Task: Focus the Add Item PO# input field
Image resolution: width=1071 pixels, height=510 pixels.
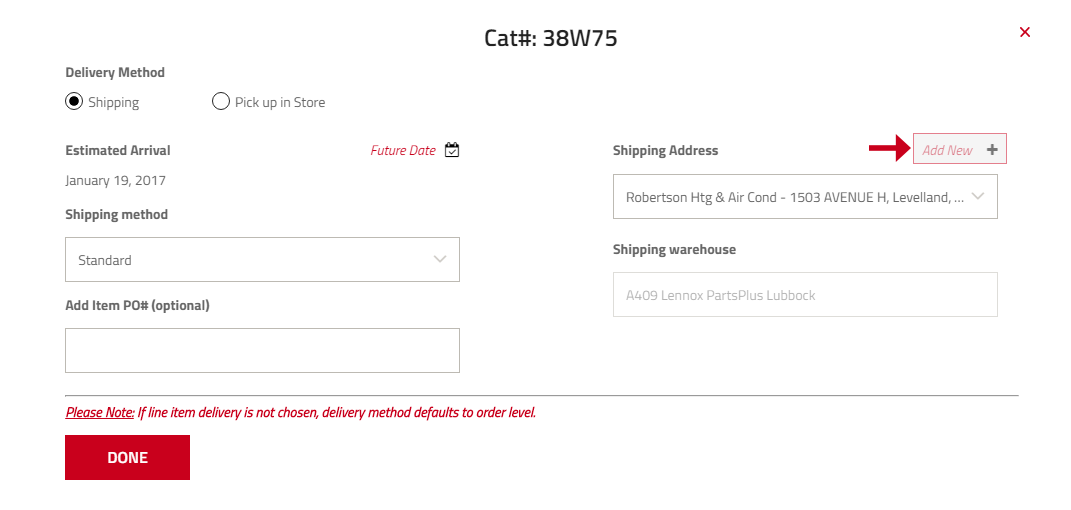Action: [262, 350]
